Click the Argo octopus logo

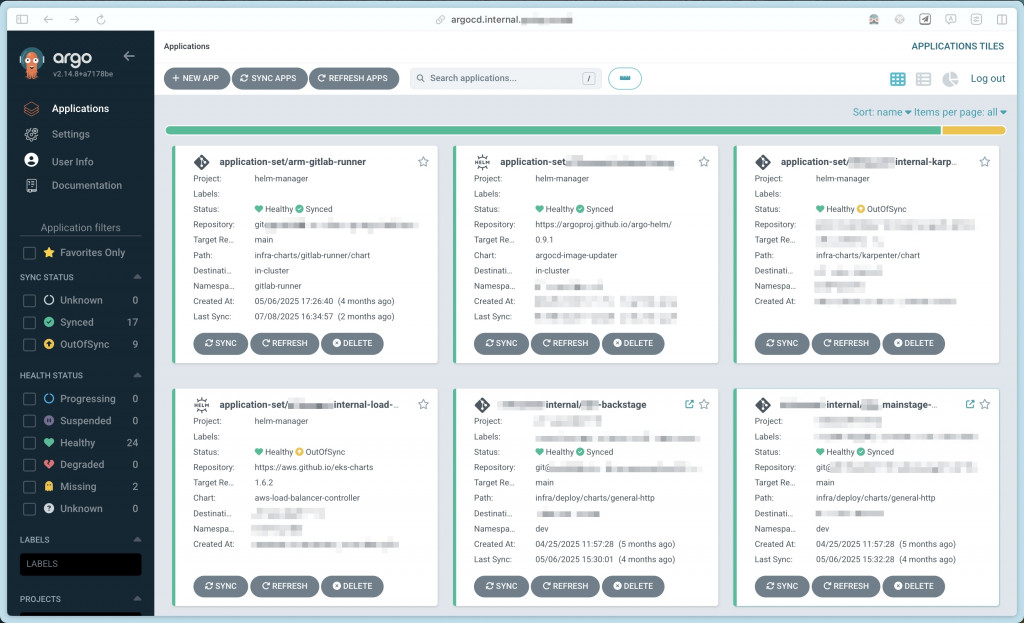[31, 63]
